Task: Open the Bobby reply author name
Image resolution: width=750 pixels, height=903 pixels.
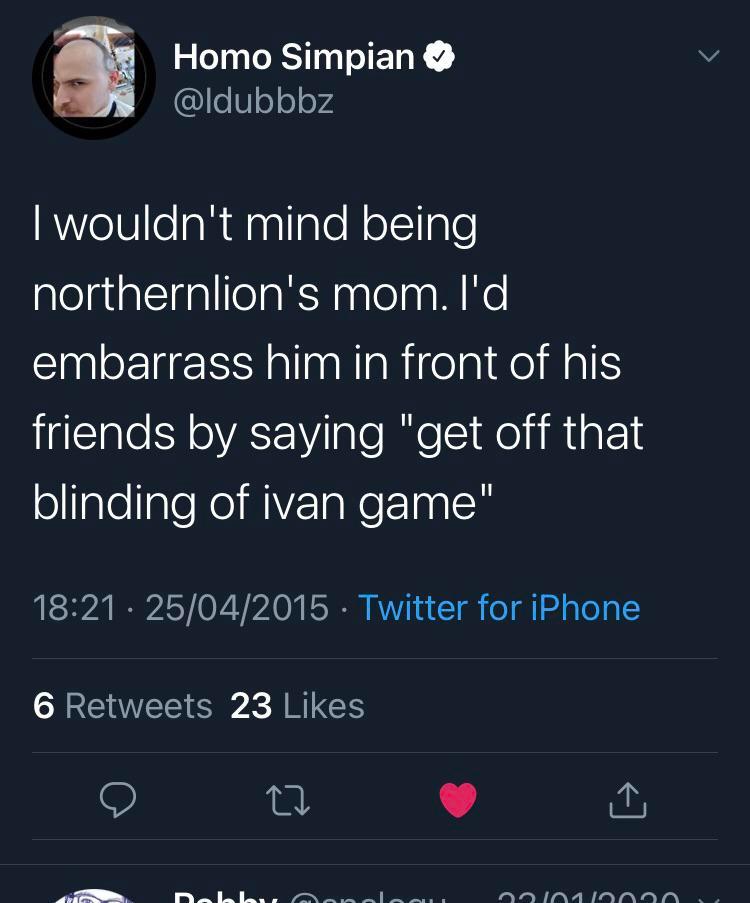Action: 226,897
